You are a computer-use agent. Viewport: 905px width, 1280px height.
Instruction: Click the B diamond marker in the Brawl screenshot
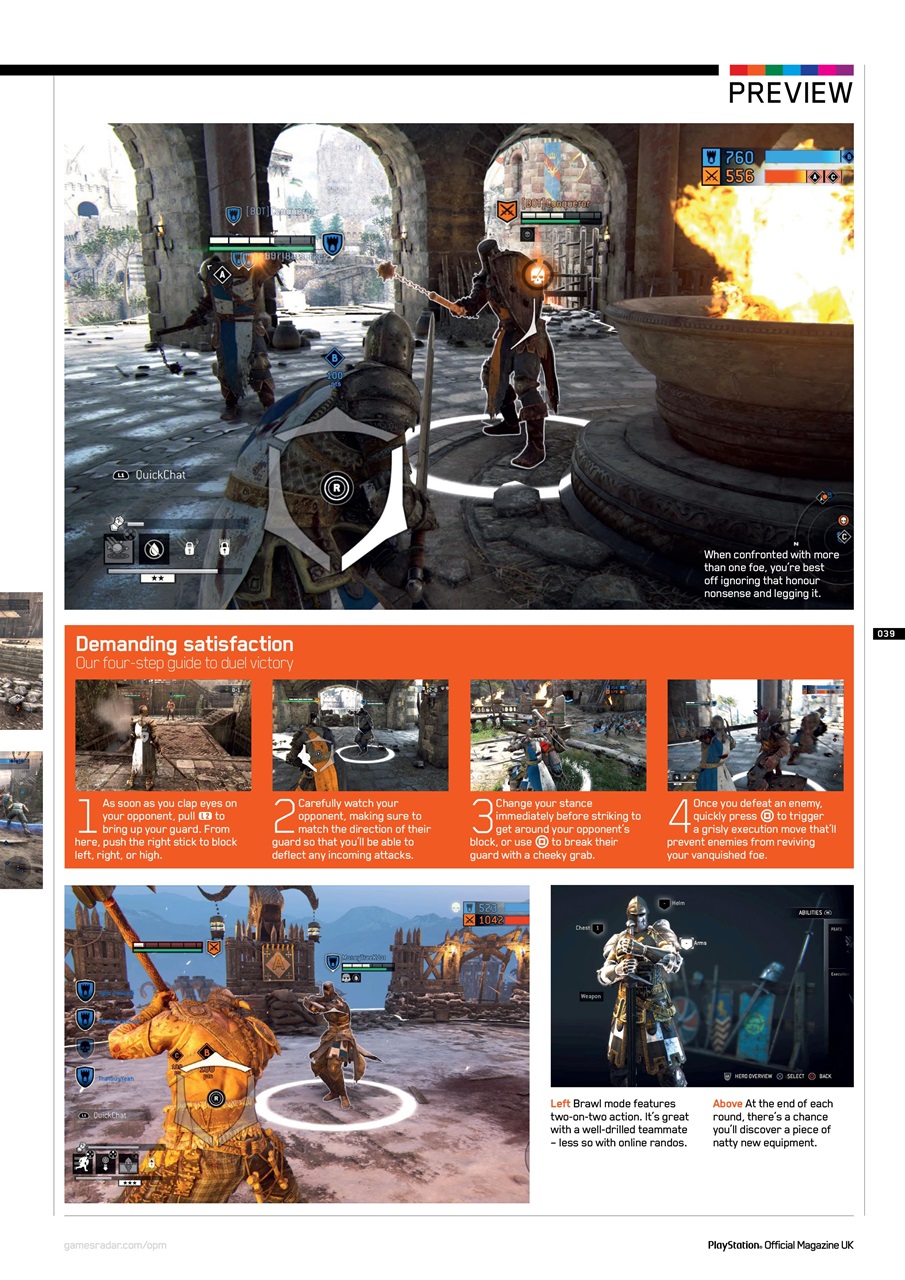(207, 1051)
